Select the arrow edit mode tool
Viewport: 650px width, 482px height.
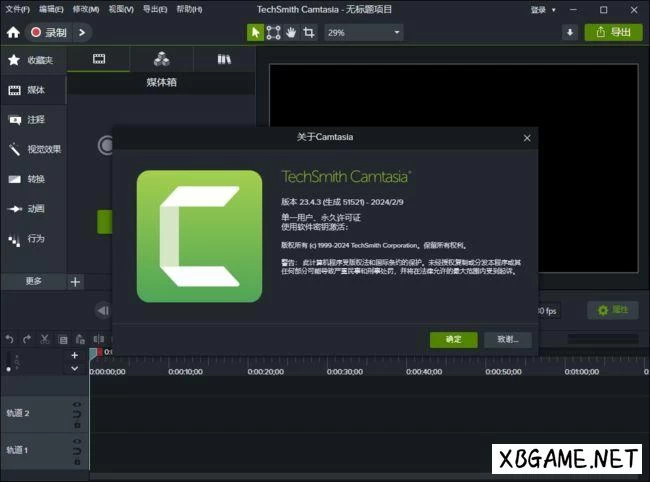click(x=255, y=32)
